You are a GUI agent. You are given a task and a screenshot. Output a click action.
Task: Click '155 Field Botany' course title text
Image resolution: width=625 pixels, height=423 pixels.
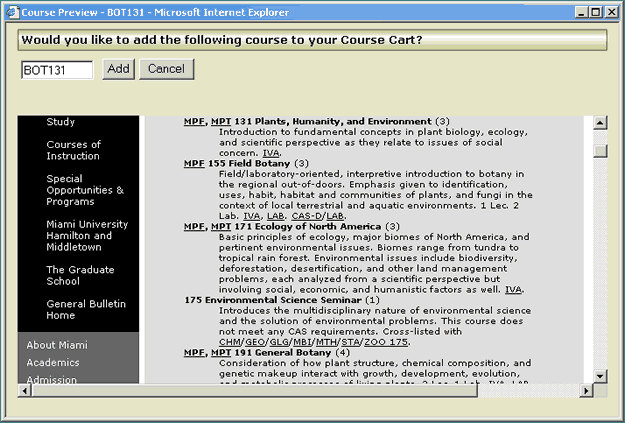click(x=249, y=163)
